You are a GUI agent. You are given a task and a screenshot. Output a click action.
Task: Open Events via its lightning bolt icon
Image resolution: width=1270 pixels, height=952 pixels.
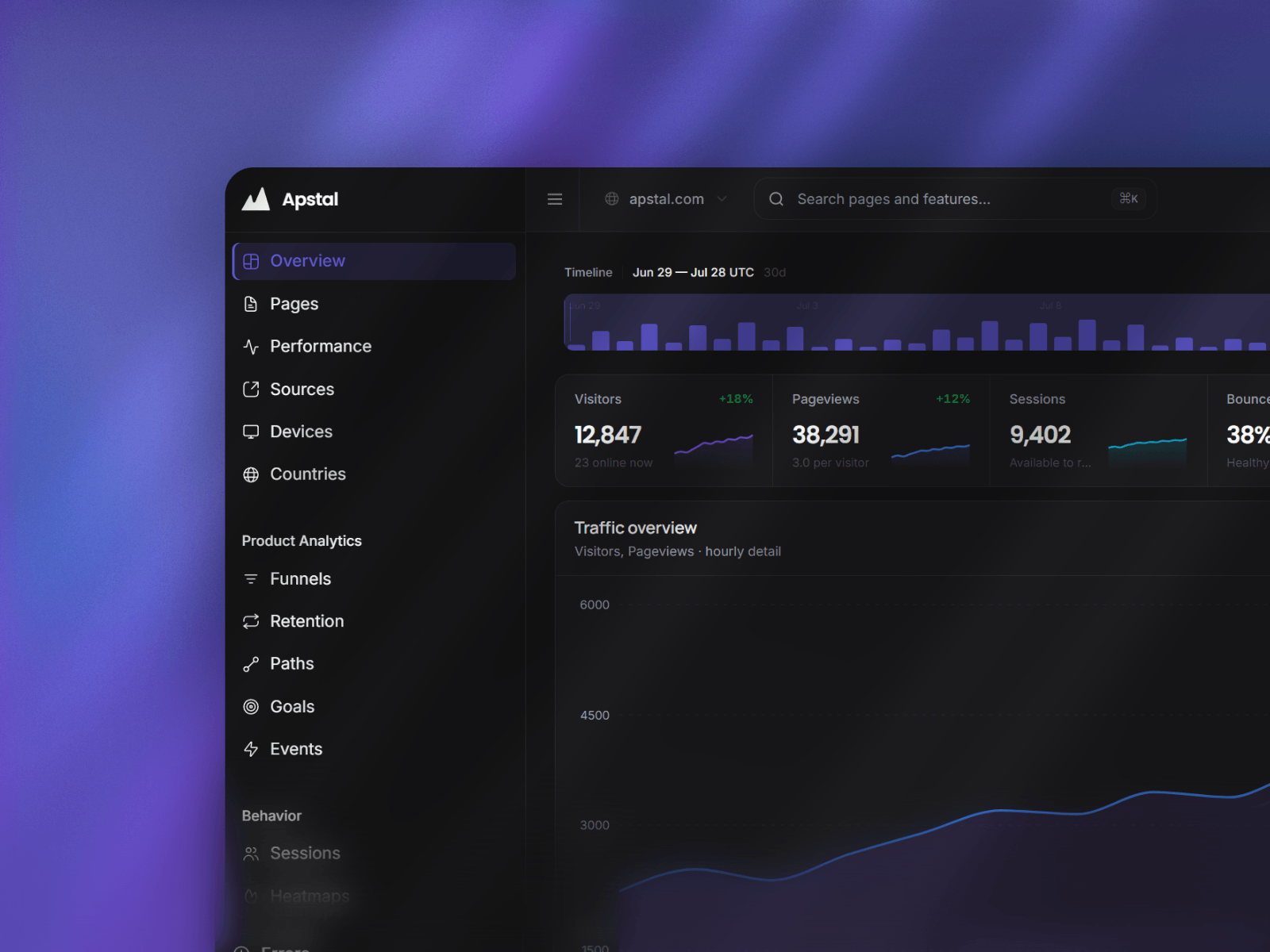[251, 749]
